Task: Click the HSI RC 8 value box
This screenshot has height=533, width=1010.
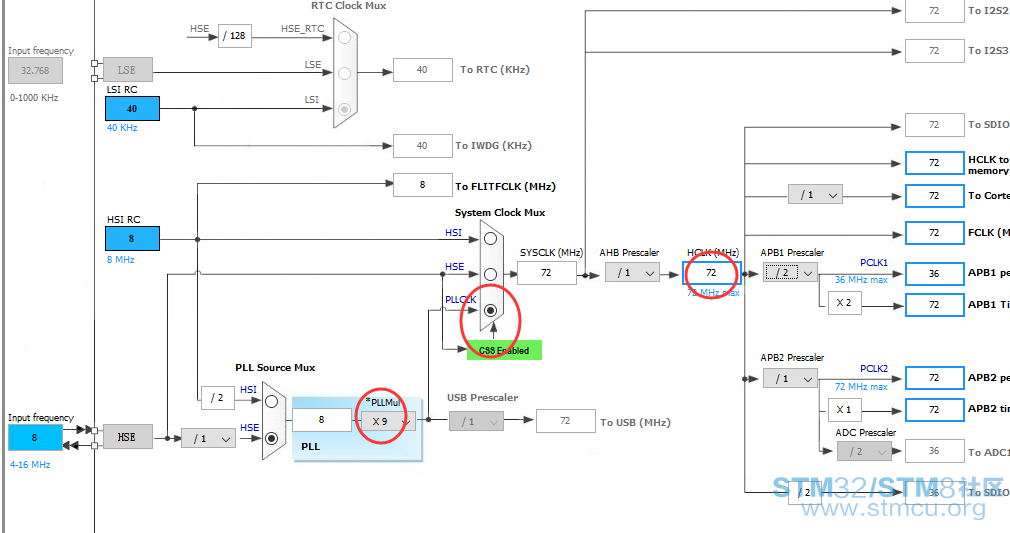Action: point(132,238)
